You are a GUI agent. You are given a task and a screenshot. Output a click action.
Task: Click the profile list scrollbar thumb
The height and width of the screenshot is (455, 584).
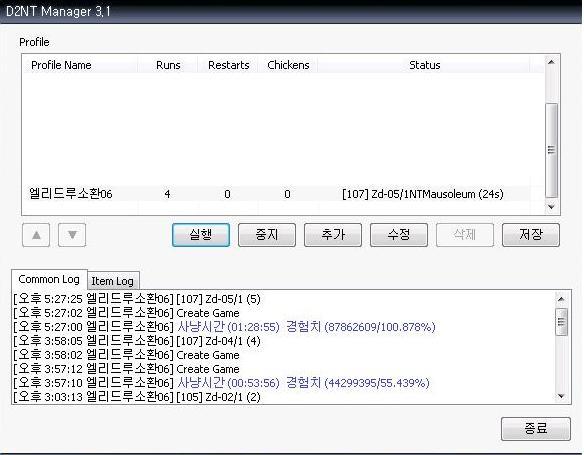[x=551, y=150]
